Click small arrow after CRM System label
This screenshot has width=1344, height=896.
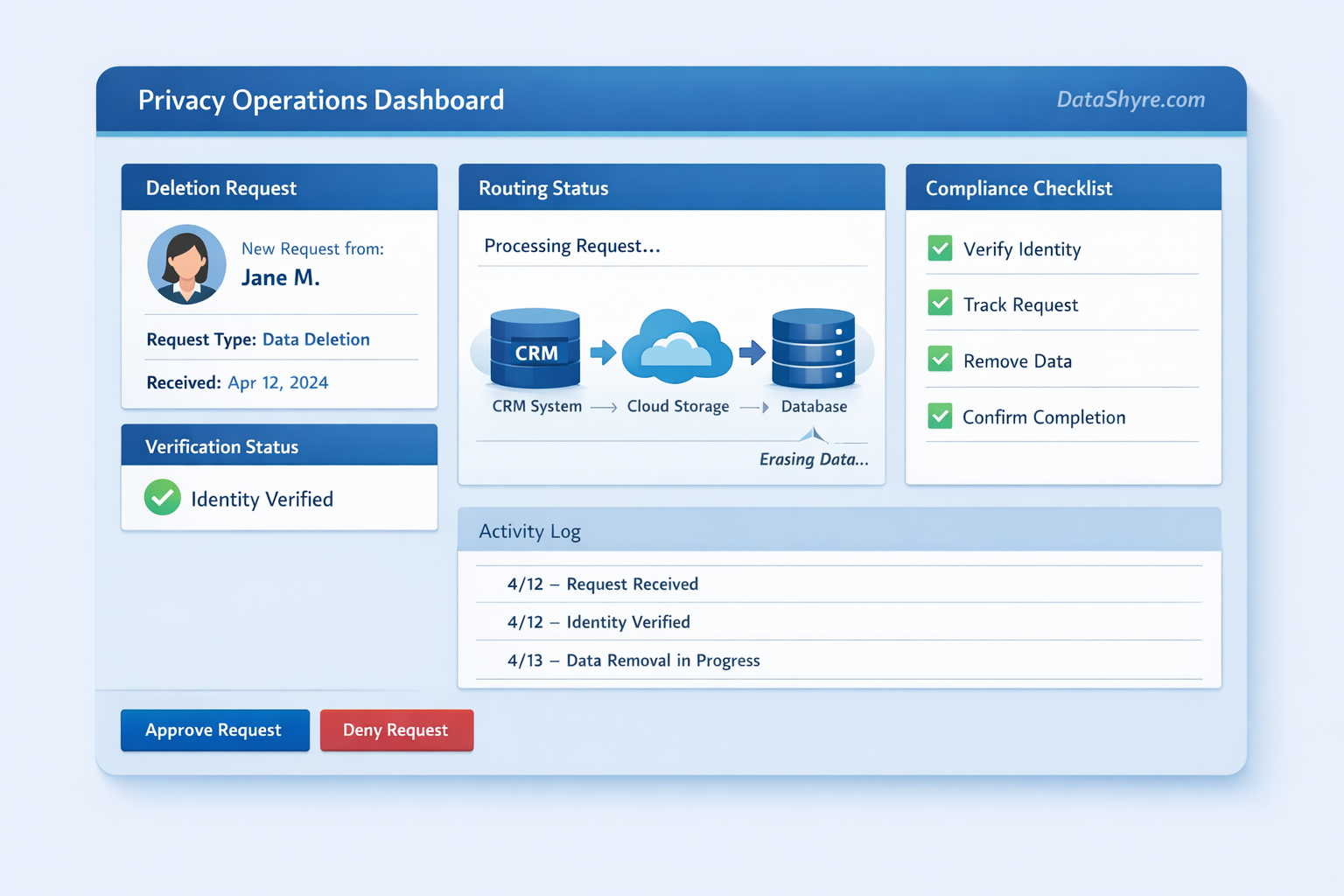(x=604, y=408)
